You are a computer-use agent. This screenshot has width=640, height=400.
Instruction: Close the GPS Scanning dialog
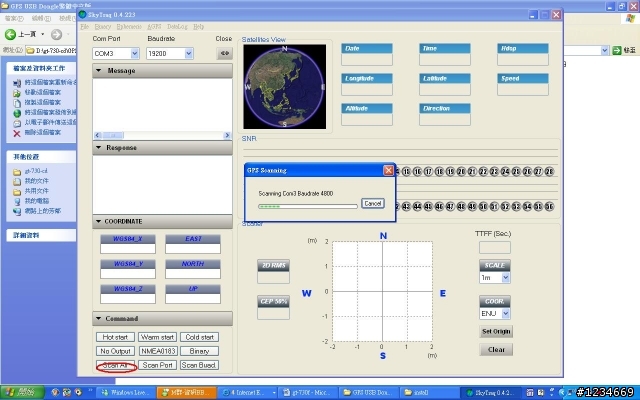point(389,170)
